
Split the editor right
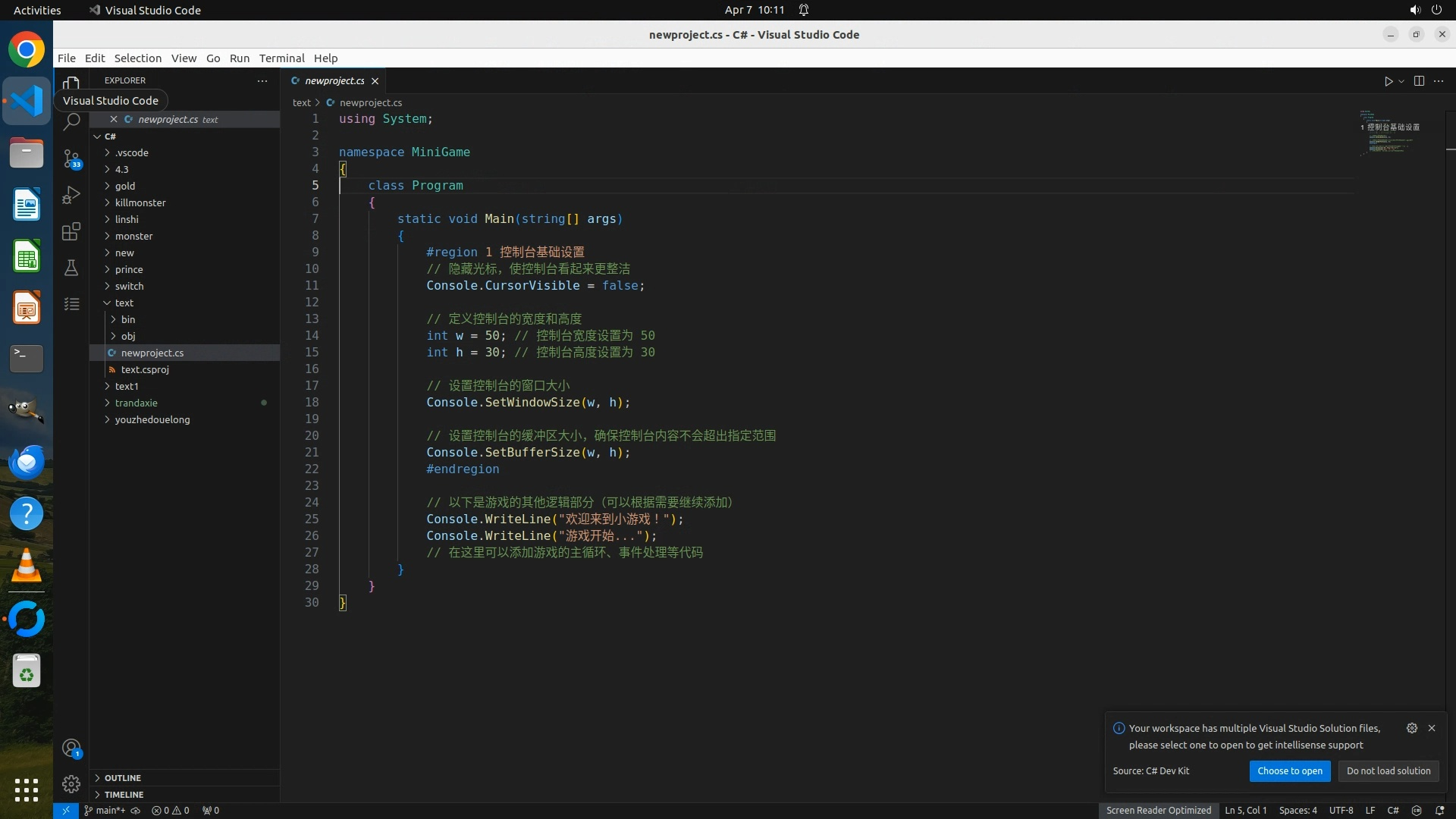pyautogui.click(x=1419, y=81)
